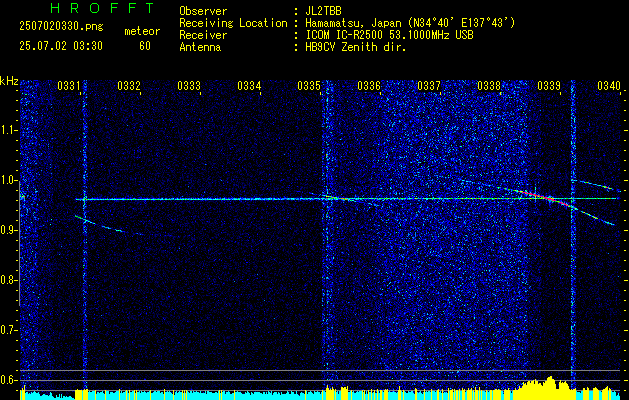Click the 1.0 kHz axis label

(9, 180)
